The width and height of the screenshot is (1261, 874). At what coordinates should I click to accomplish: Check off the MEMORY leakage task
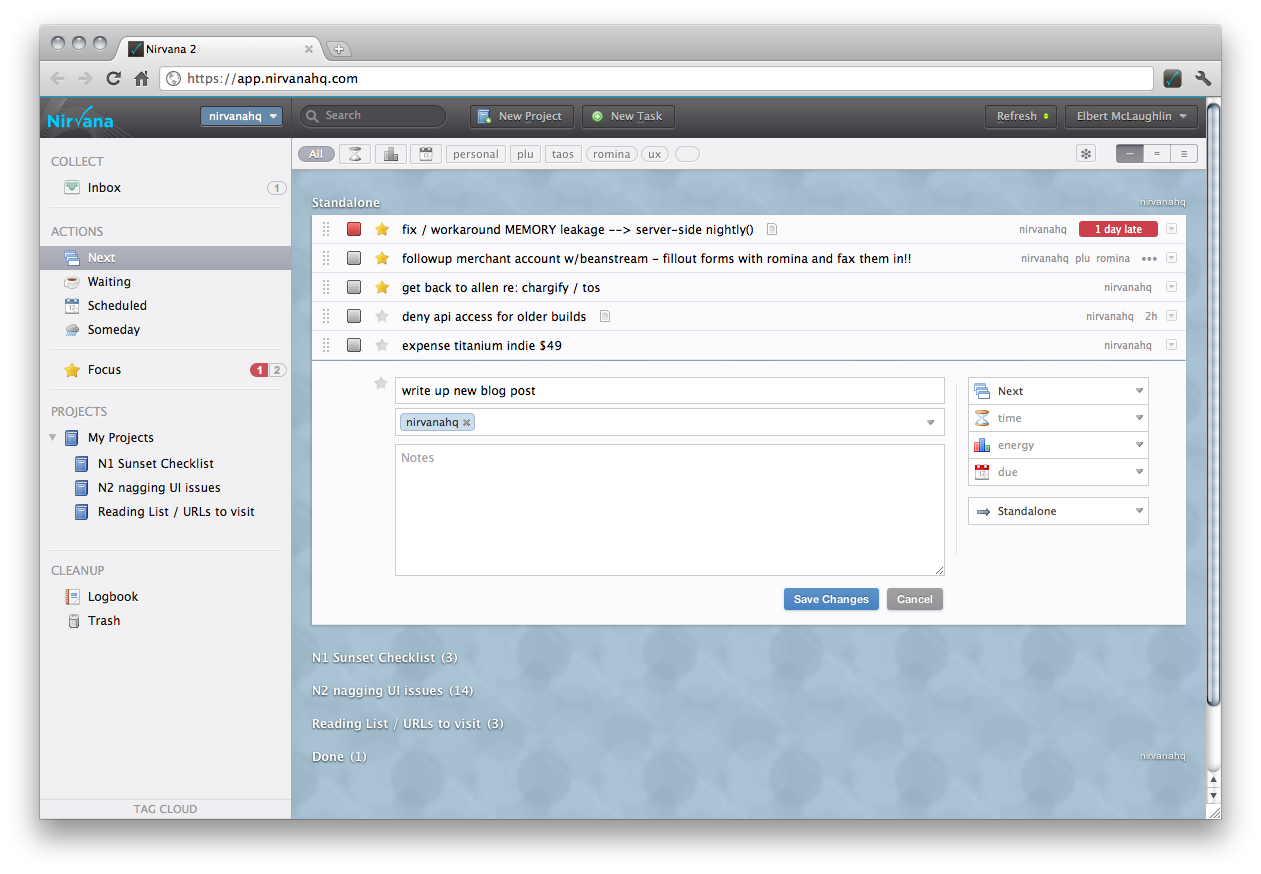(x=354, y=229)
